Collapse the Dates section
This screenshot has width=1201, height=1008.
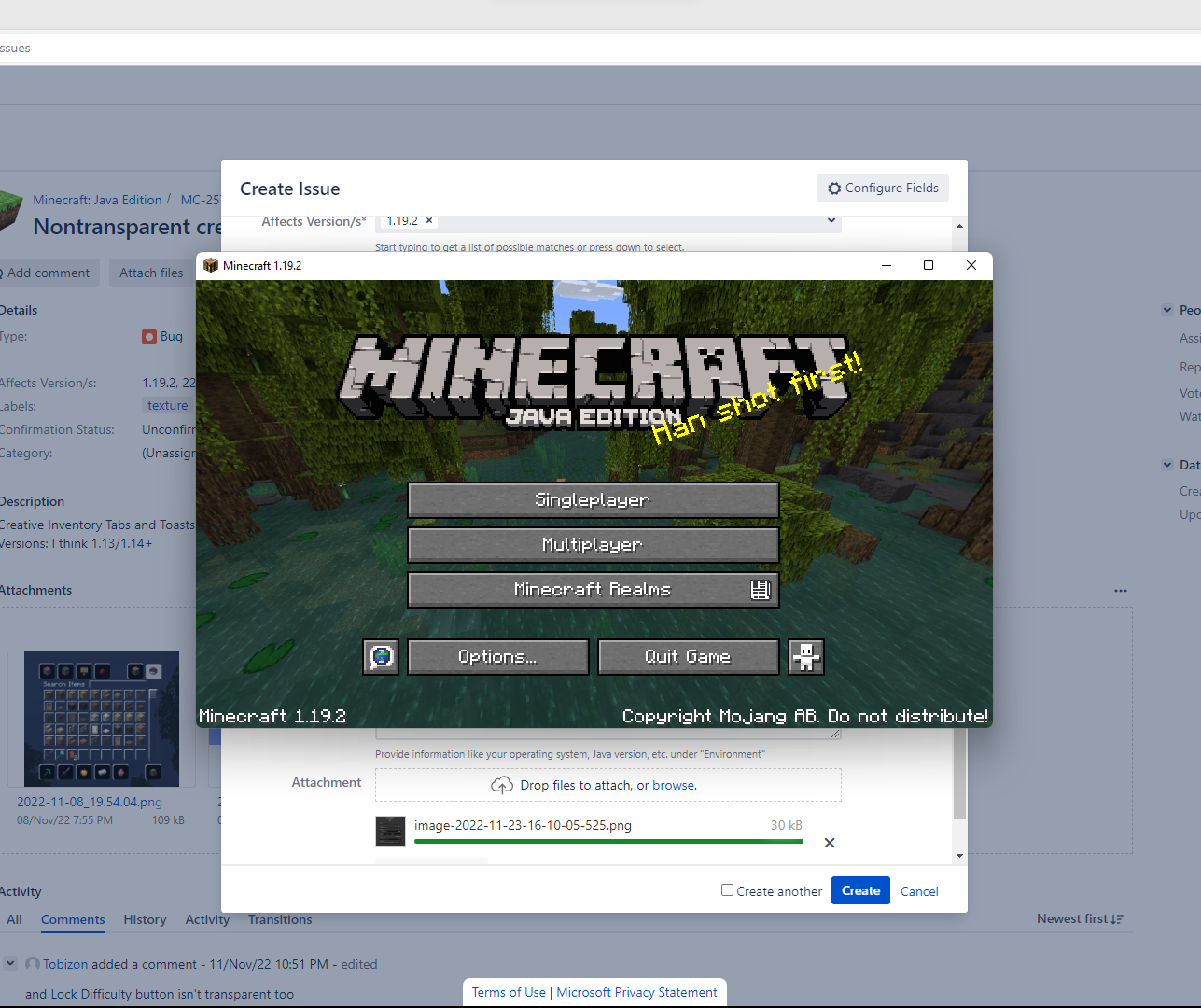pyautogui.click(x=1167, y=465)
